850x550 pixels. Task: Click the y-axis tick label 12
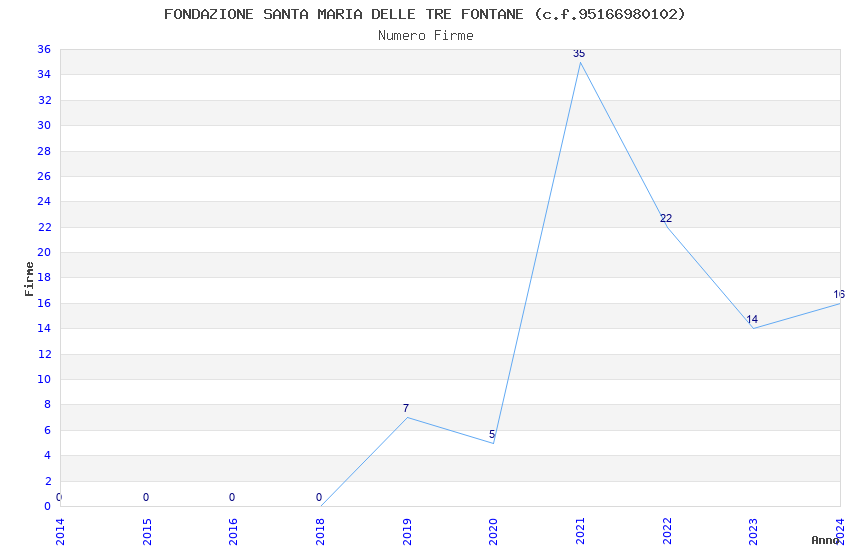click(x=44, y=354)
